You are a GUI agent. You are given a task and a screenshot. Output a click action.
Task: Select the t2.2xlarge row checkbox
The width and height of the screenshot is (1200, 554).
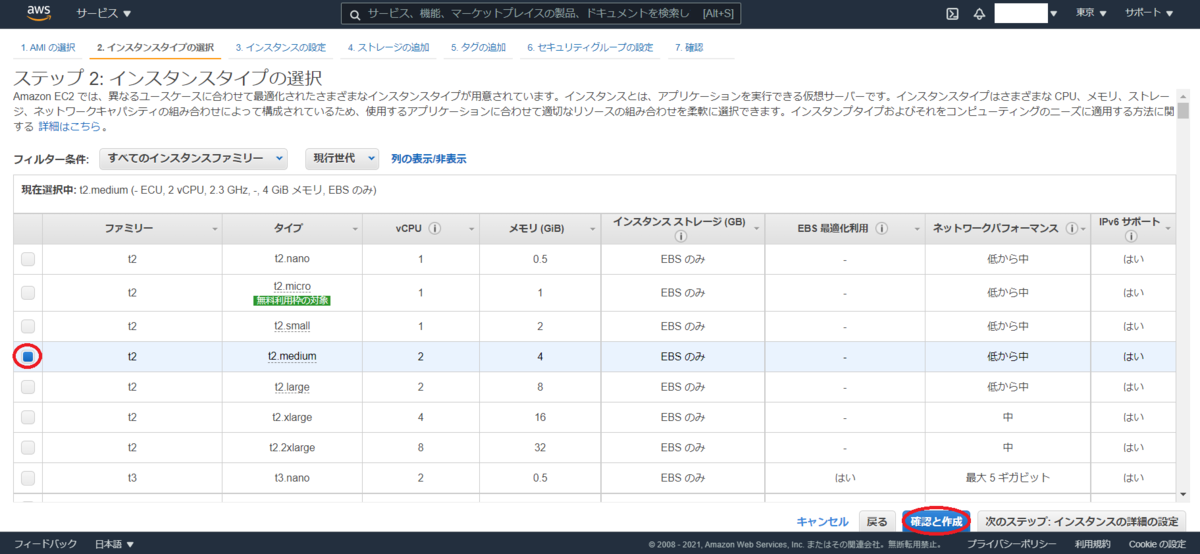28,447
